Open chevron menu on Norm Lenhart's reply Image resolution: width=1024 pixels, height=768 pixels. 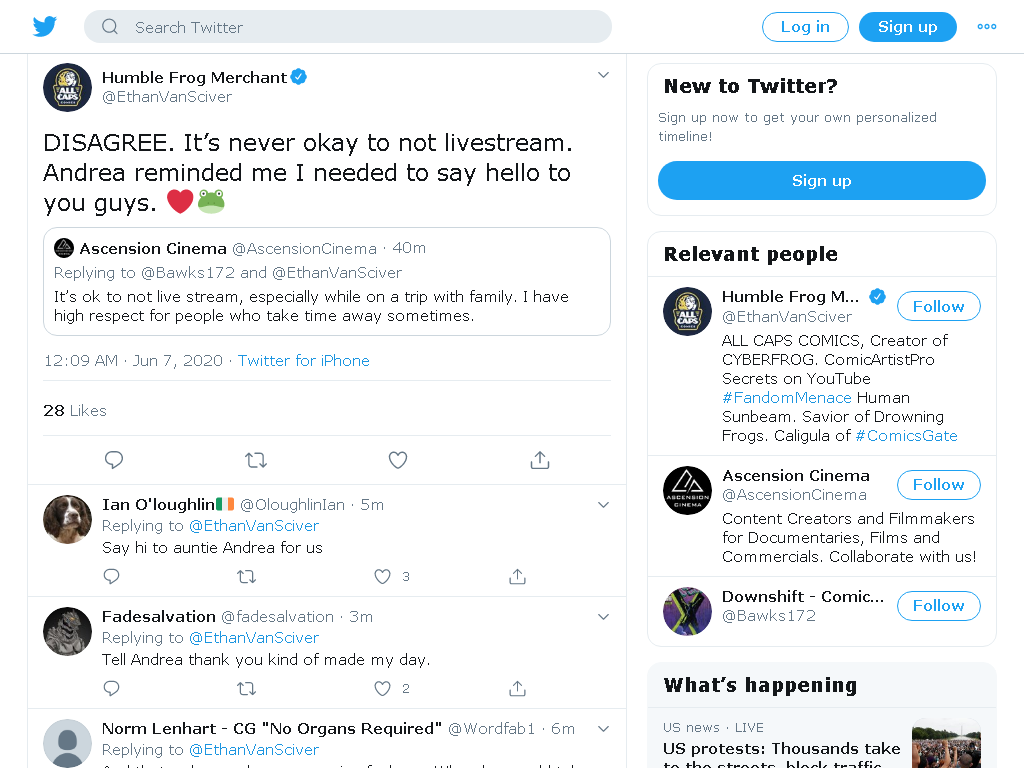click(603, 729)
